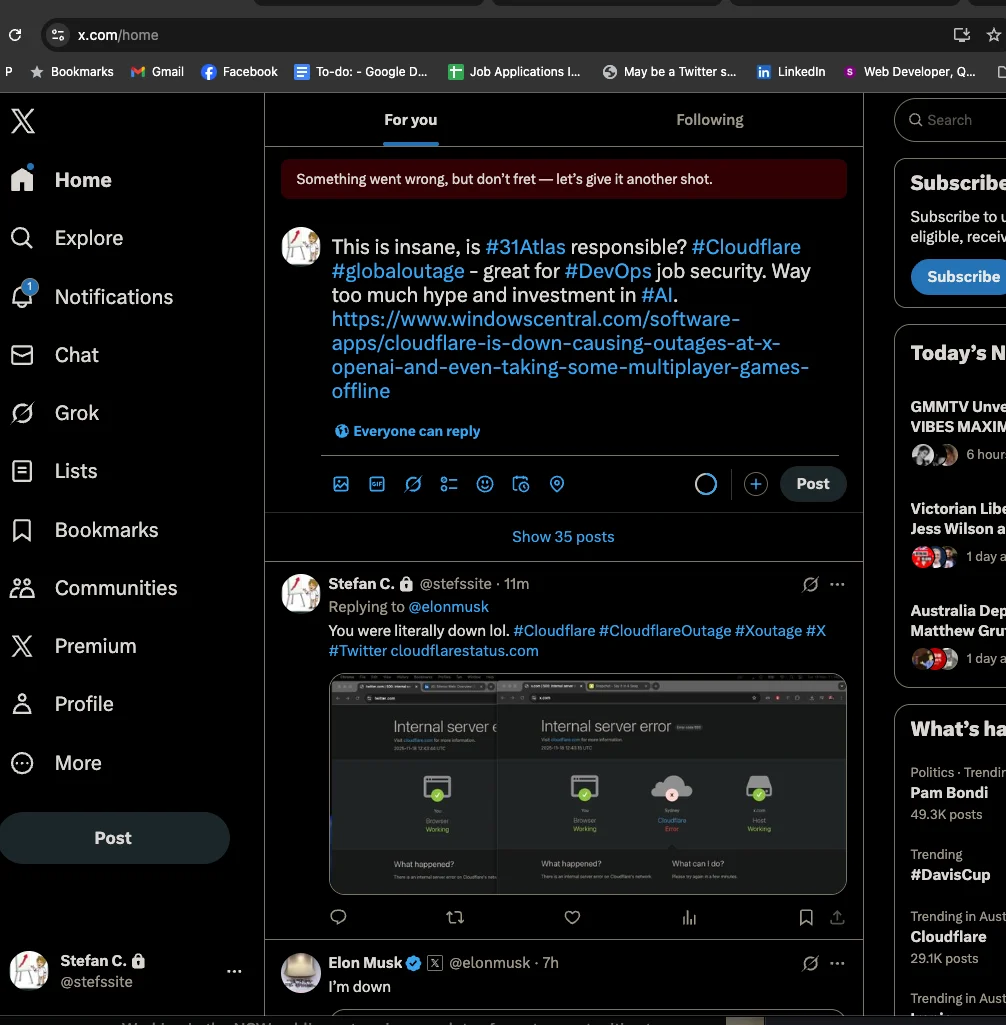This screenshot has height=1025, width=1006.
Task: Open Lists from sidebar
Action: 54,471
